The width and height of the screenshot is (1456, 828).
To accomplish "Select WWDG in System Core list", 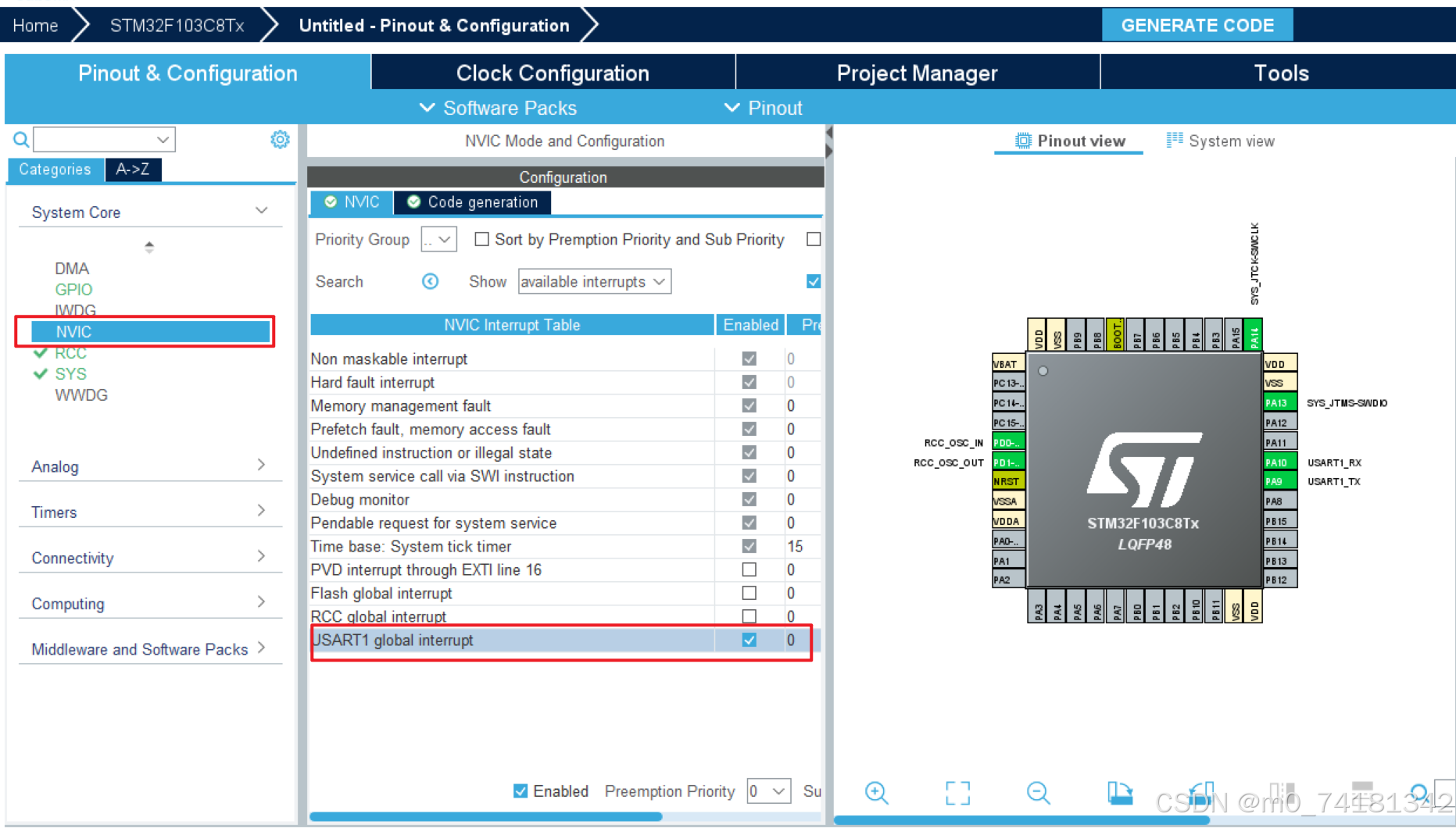I will 81,395.
